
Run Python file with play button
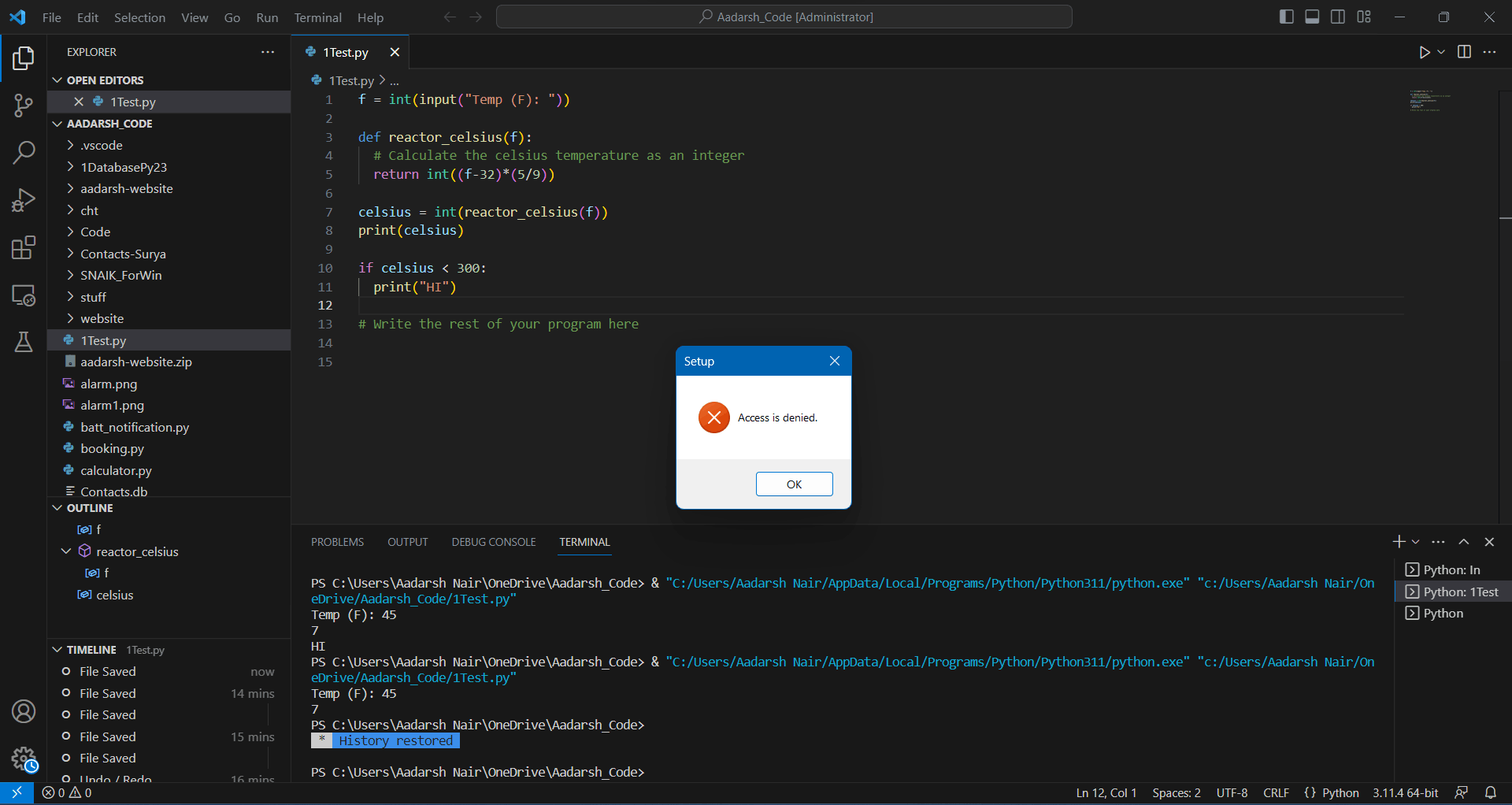(x=1424, y=52)
